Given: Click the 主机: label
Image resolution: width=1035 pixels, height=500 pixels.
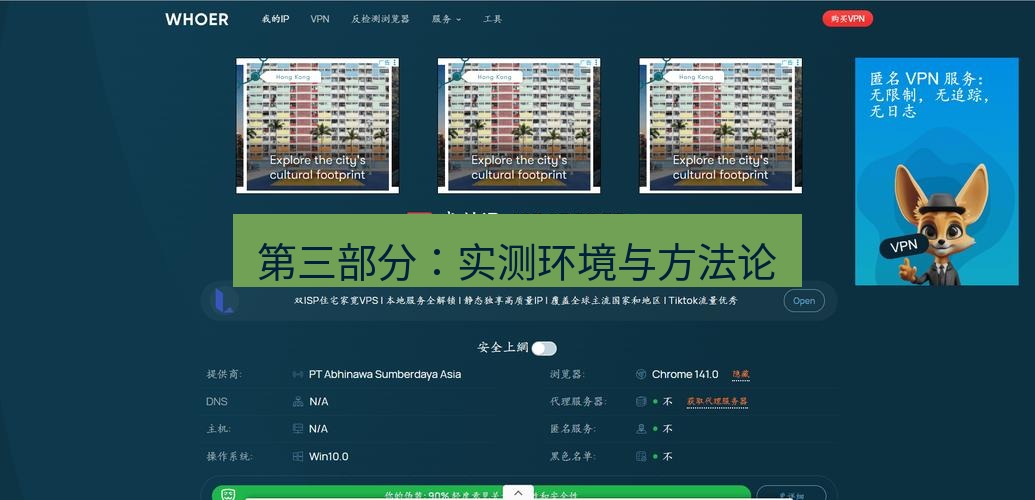Looking at the screenshot, I should 218,429.
